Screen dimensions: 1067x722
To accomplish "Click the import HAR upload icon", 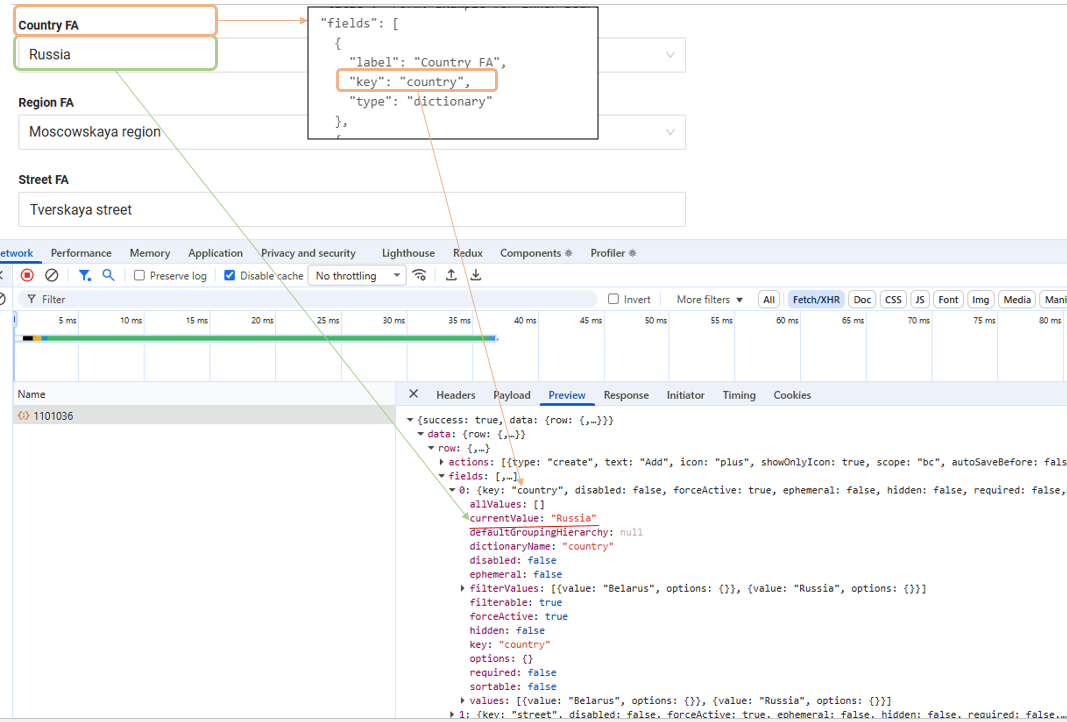I will click(x=451, y=276).
